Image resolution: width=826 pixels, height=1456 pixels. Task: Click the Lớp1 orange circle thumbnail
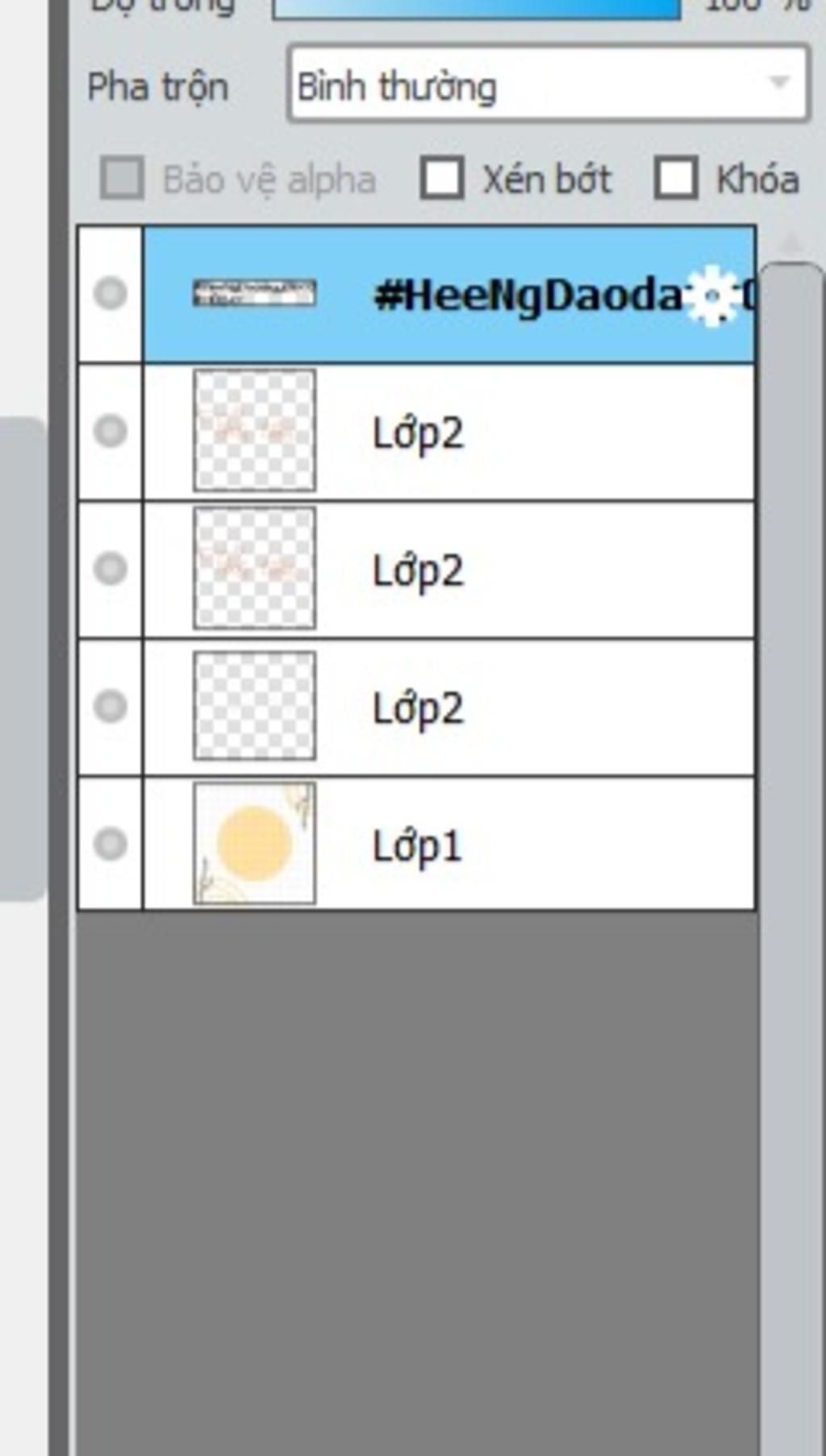pyautogui.click(x=254, y=843)
